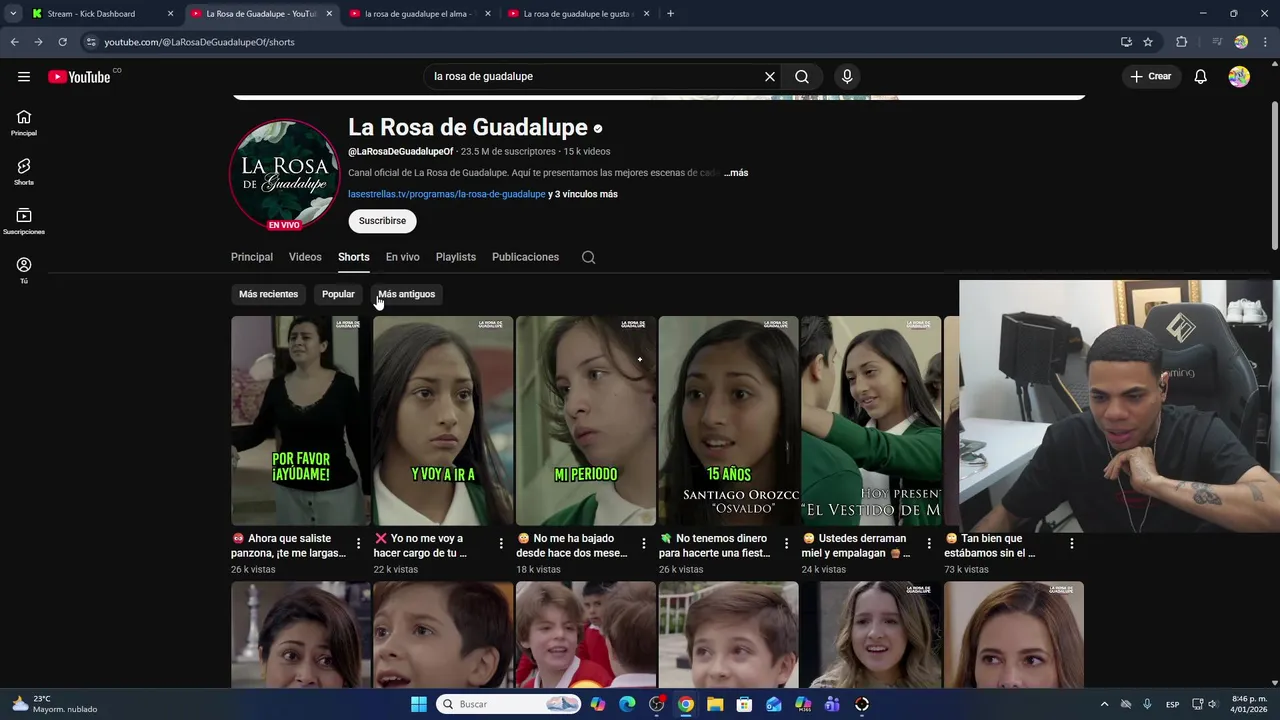Open options for 'Ahora que saliste panzona' short
Viewport: 1280px width, 720px height.
pyautogui.click(x=359, y=544)
